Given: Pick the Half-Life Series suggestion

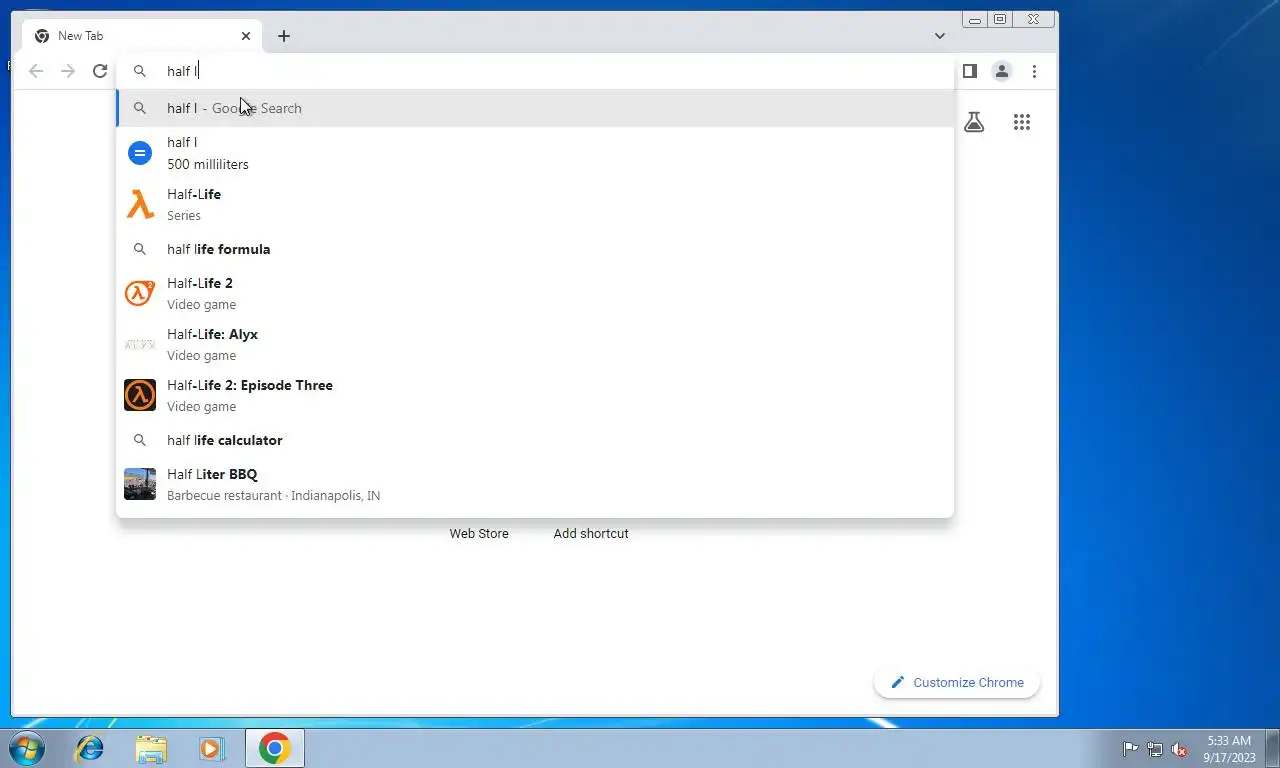Looking at the screenshot, I should pos(535,204).
